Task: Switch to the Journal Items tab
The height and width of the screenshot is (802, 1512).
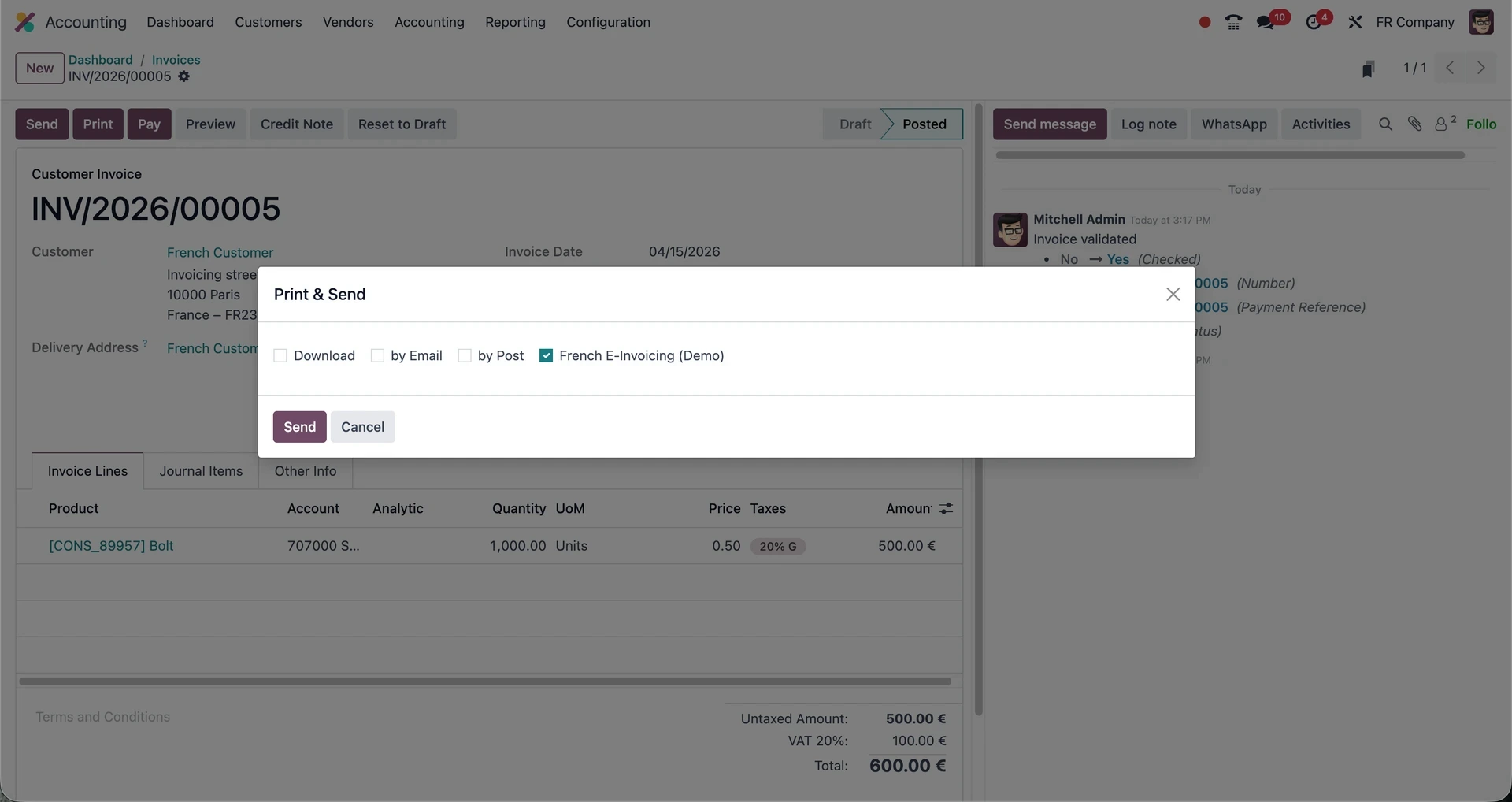Action: pos(201,470)
